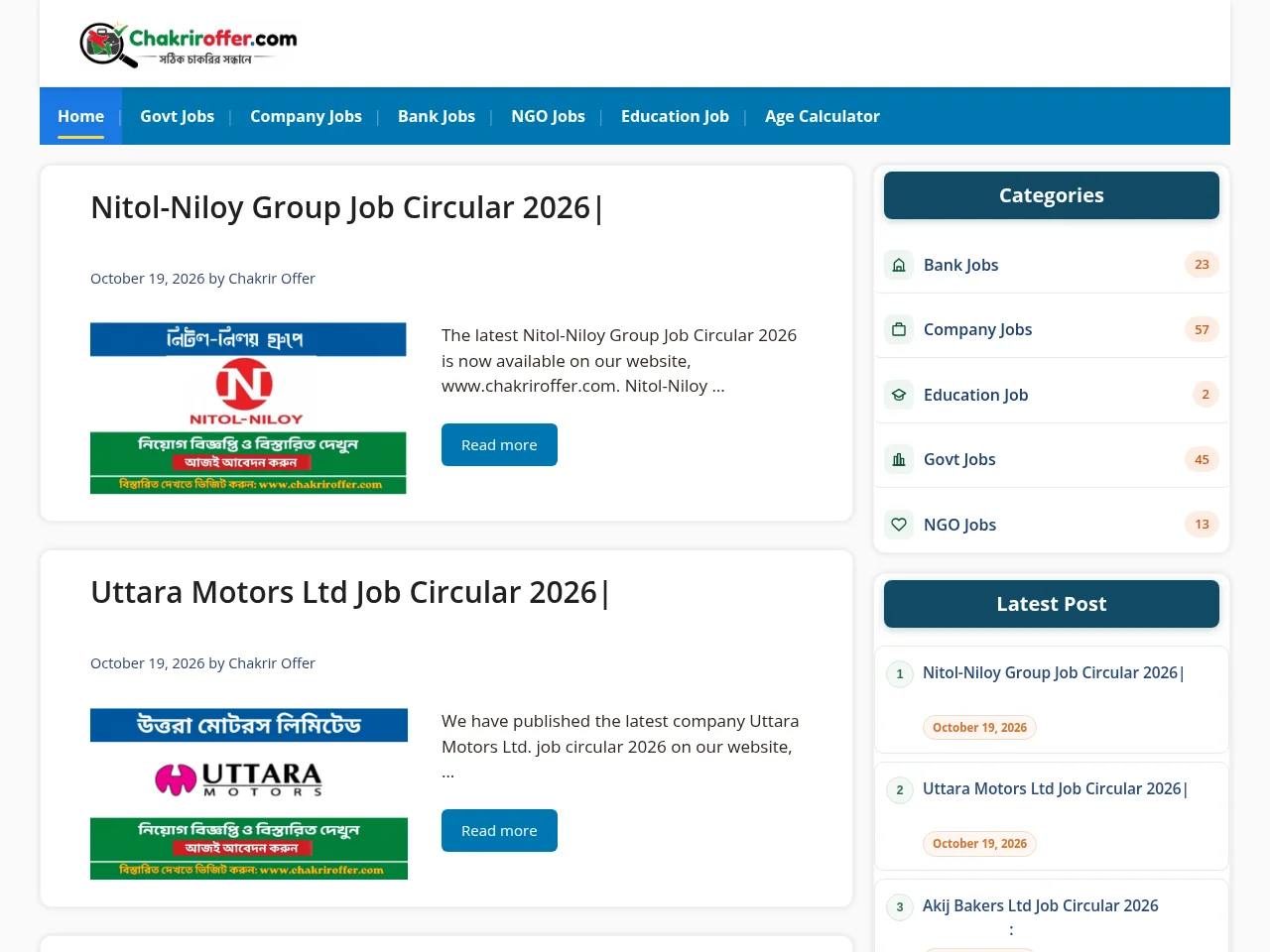Image resolution: width=1270 pixels, height=952 pixels.
Task: Open Bank Jobs in the navigation bar
Action: tap(437, 116)
